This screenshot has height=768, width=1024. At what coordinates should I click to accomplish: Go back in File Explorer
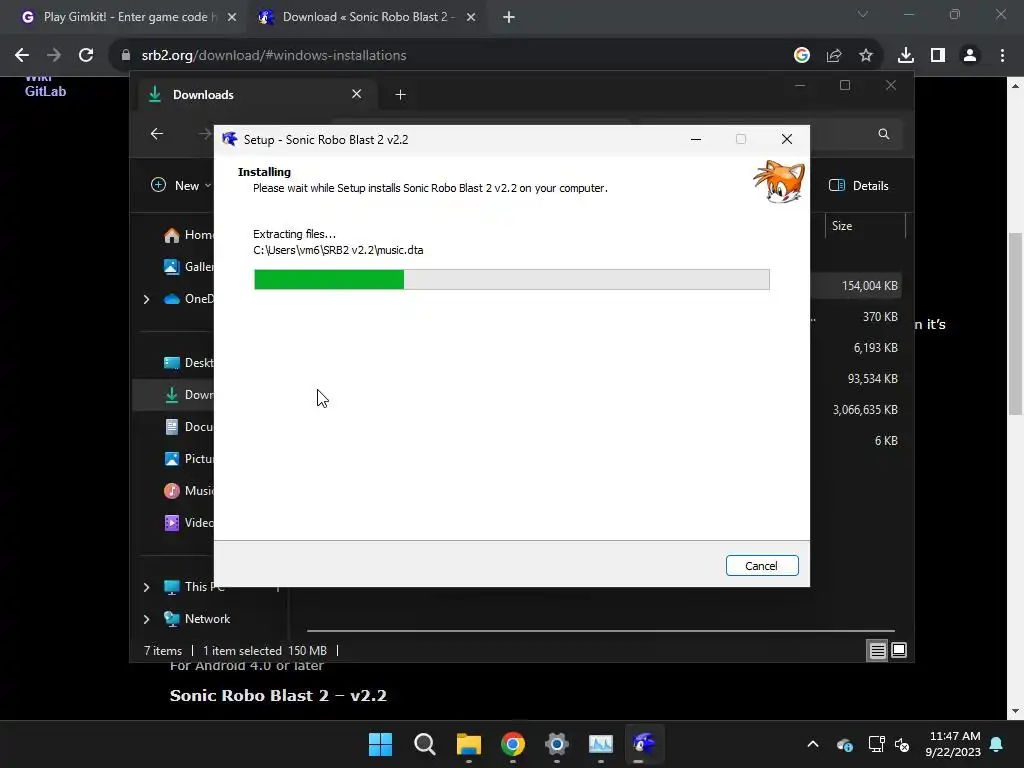(x=157, y=134)
